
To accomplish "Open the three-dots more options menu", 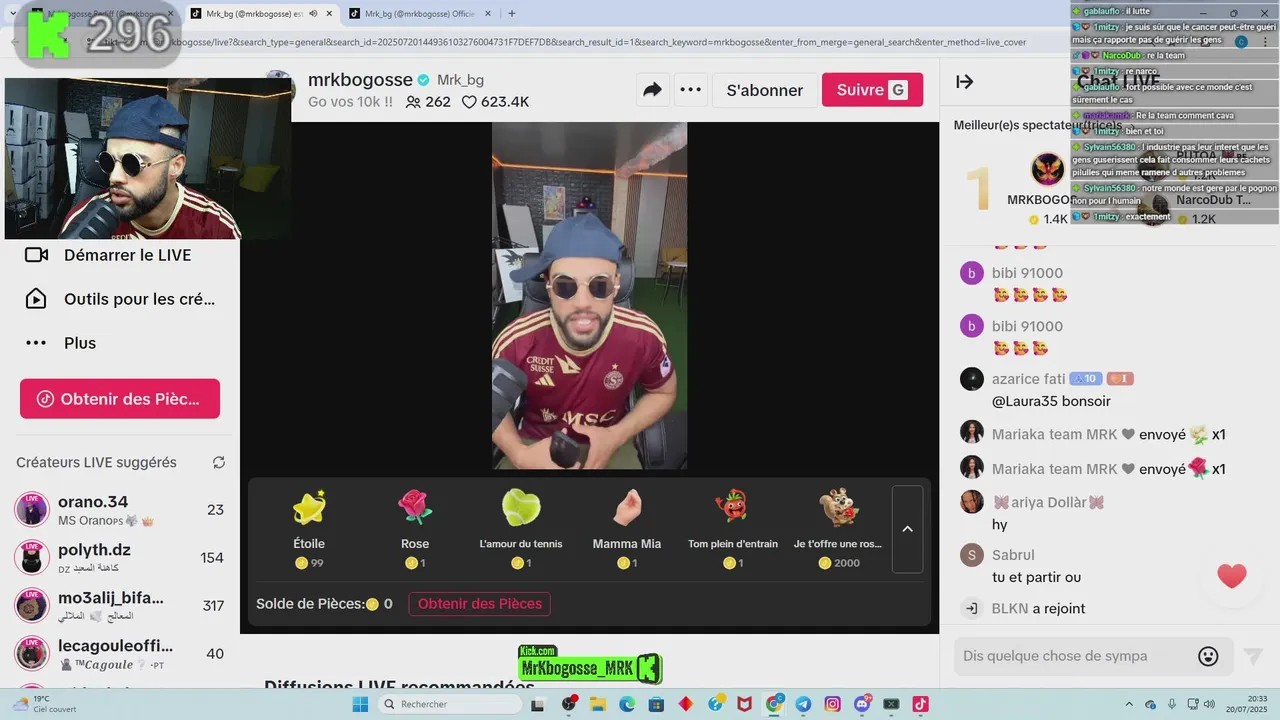I will [x=690, y=90].
